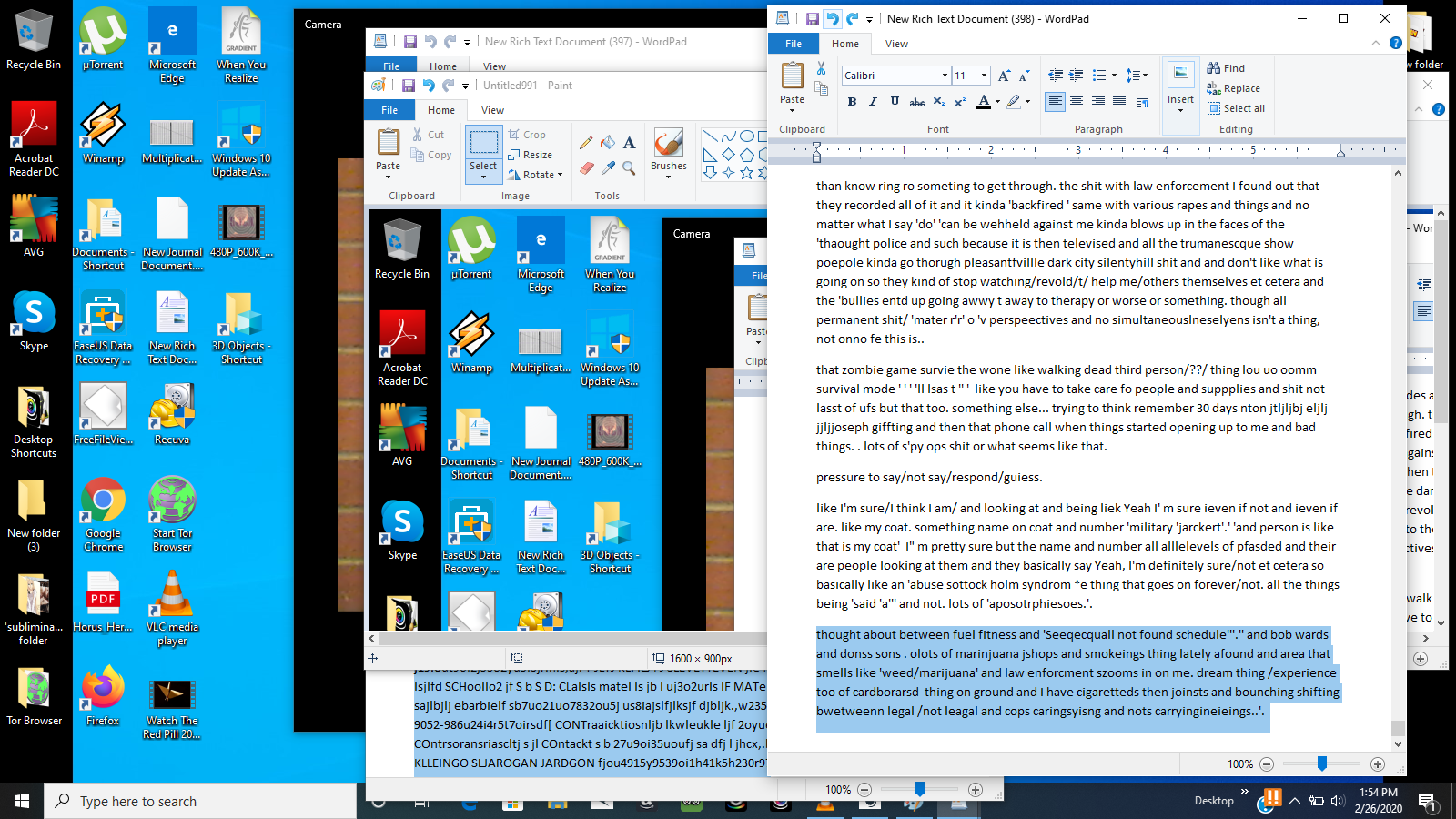This screenshot has width=1456, height=819.
Task: Open VLC media player desktop shortcut
Action: pyautogui.click(x=172, y=608)
